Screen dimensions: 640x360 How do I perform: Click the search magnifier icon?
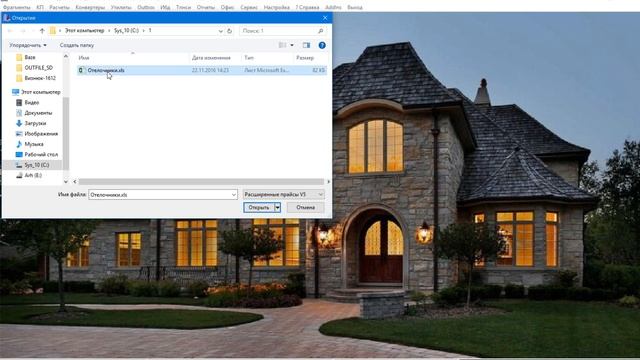[321, 31]
